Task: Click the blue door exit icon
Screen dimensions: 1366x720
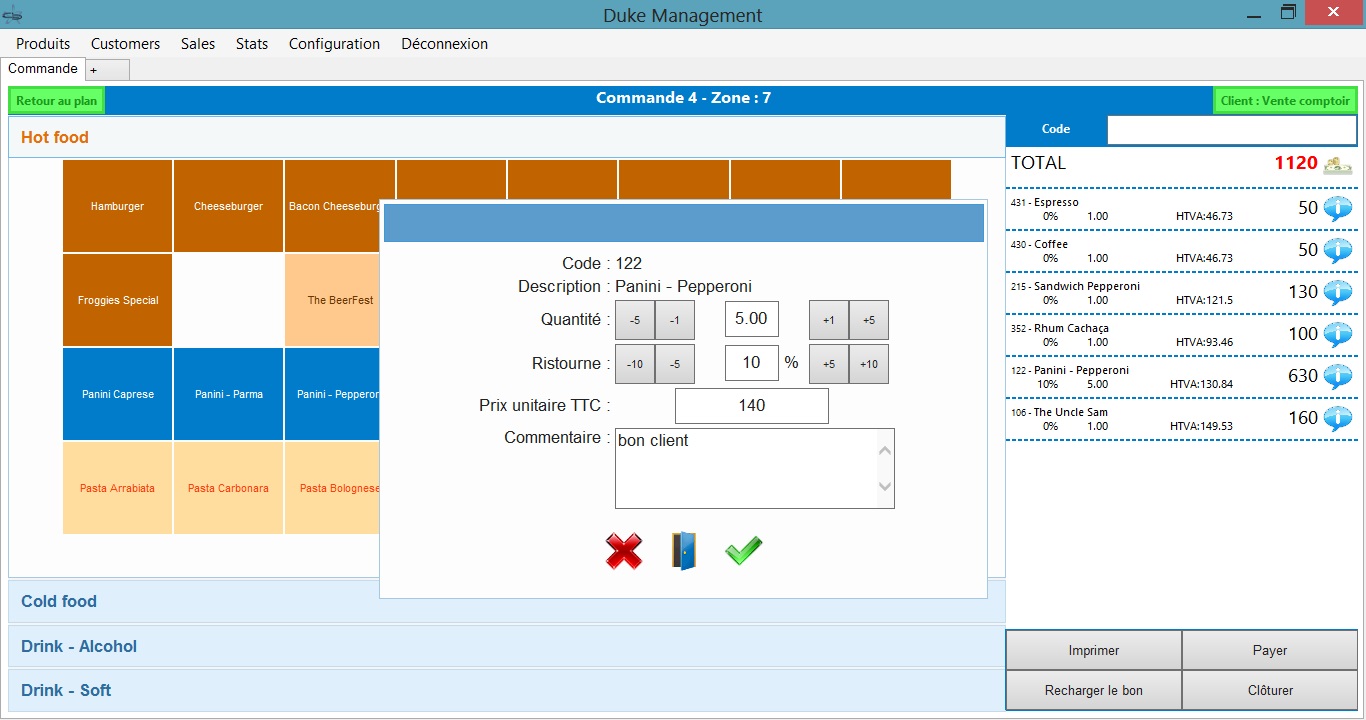Action: click(x=684, y=551)
